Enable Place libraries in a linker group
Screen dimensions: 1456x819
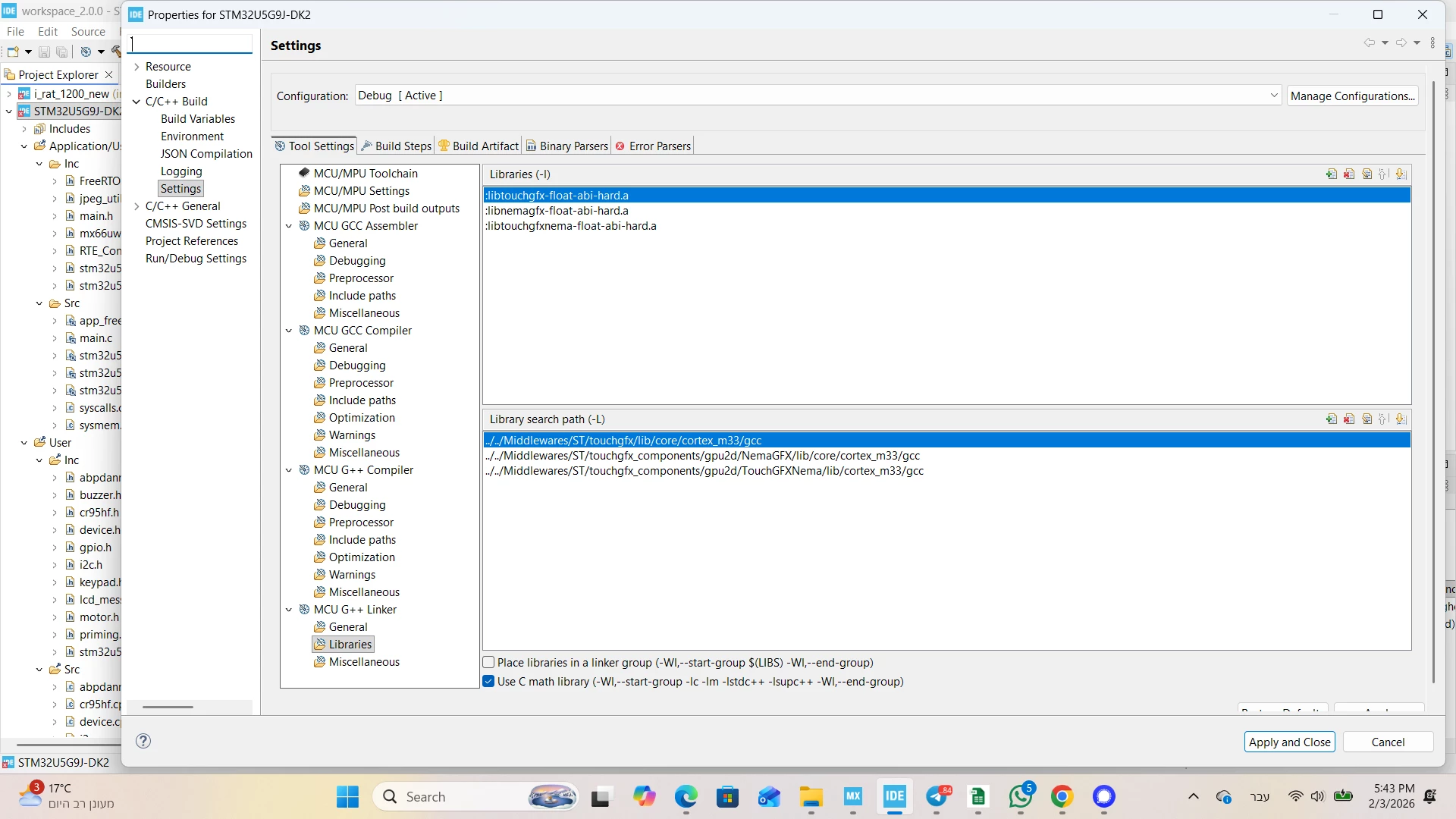(489, 663)
